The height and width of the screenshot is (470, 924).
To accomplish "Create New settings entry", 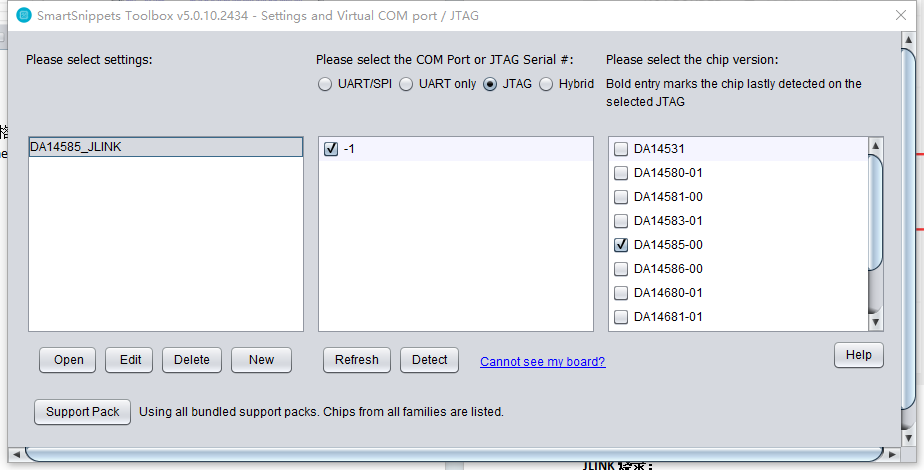I will (261, 360).
